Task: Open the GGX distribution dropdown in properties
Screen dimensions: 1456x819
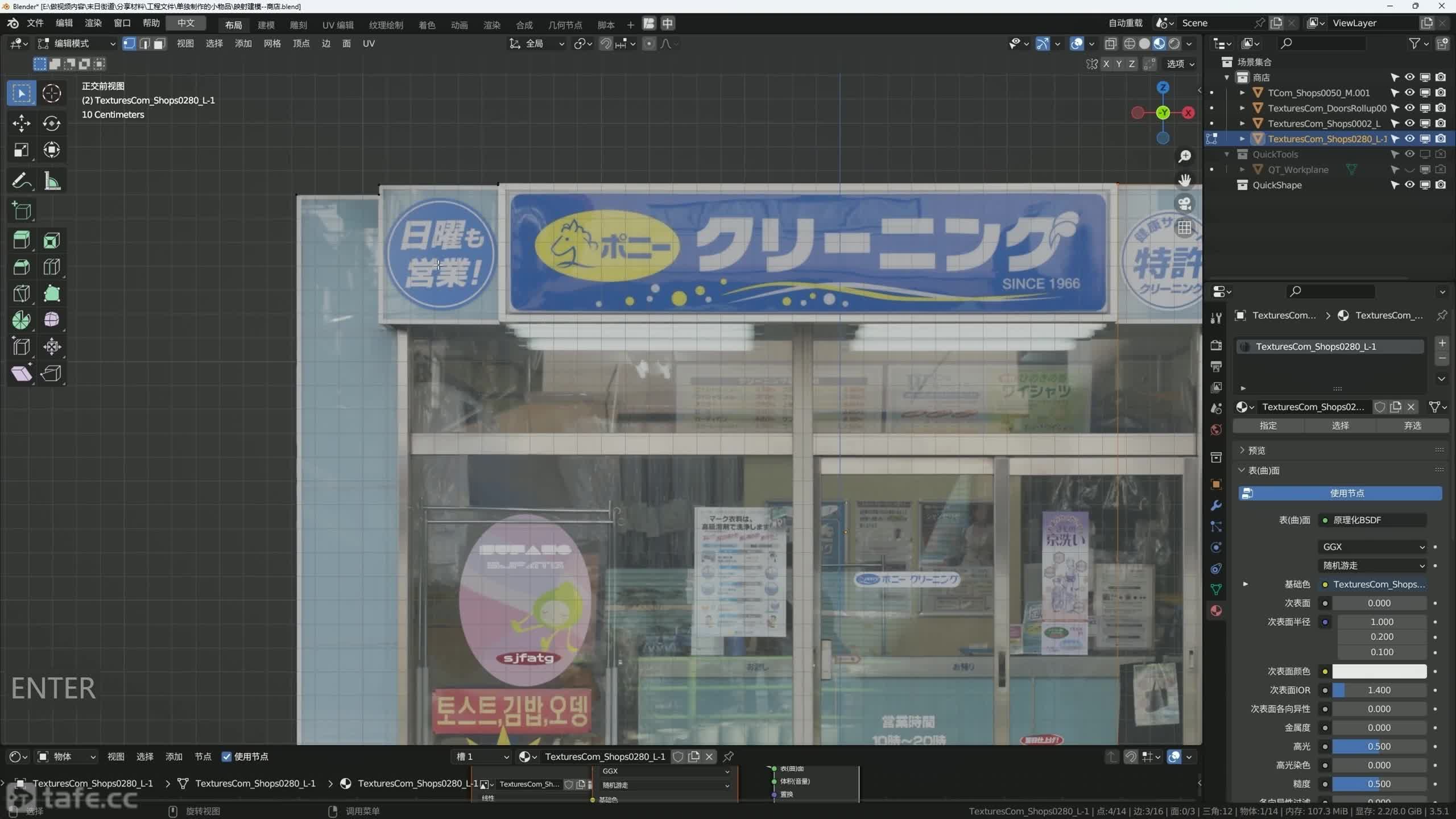Action: click(x=1374, y=547)
